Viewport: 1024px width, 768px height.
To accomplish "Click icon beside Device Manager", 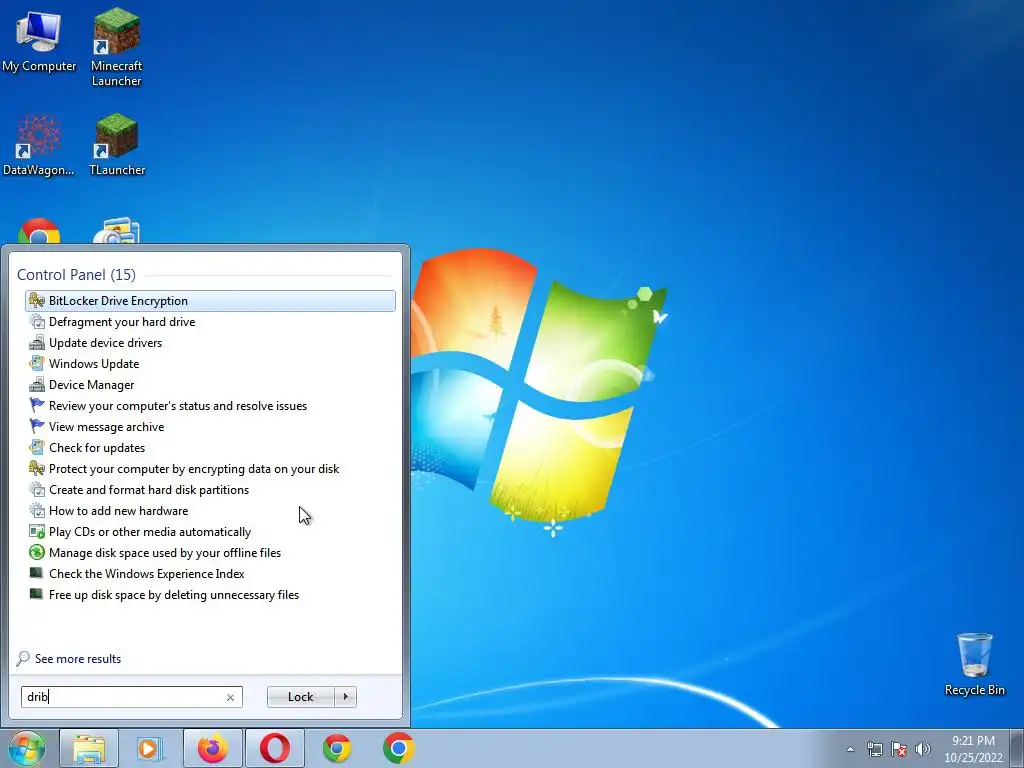I will click(37, 385).
